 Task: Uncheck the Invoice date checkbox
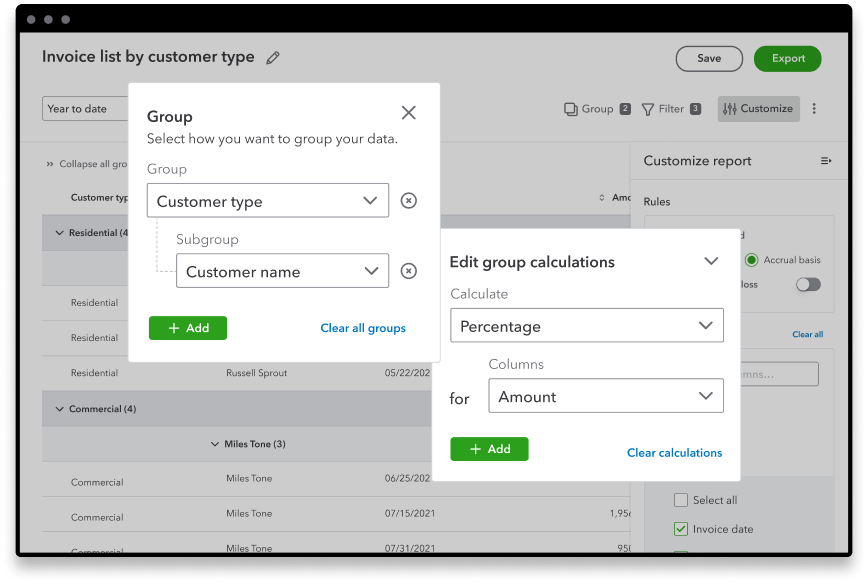[681, 529]
